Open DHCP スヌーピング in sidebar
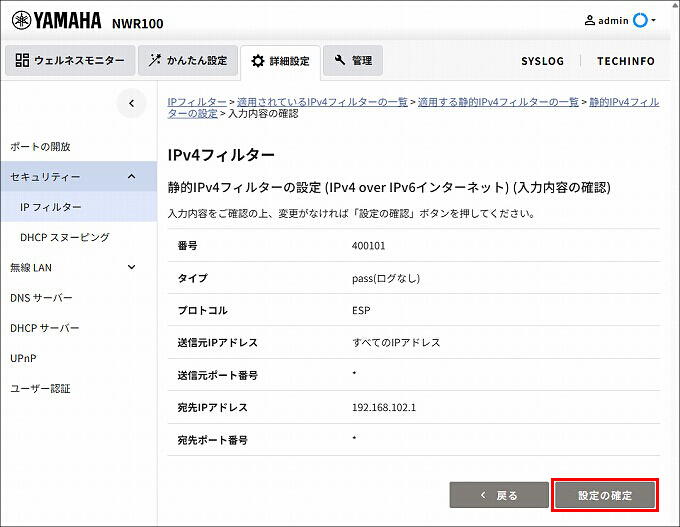The width and height of the screenshot is (680, 527). [x=65, y=237]
